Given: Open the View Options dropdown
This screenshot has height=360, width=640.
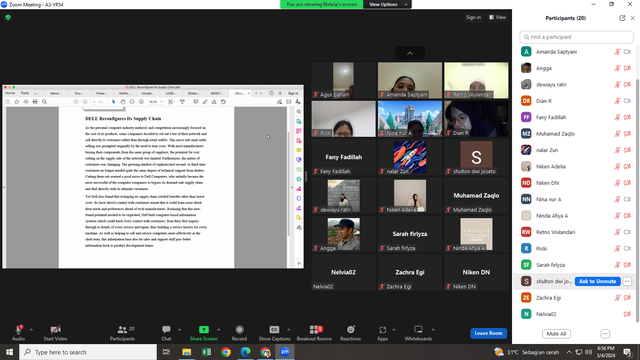Looking at the screenshot, I should [387, 4].
